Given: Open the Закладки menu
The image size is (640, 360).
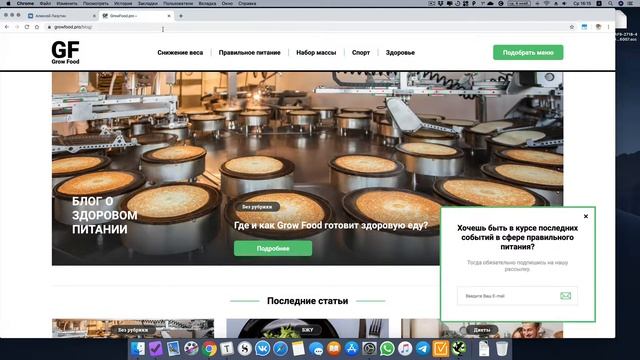Looking at the screenshot, I should [147, 3].
